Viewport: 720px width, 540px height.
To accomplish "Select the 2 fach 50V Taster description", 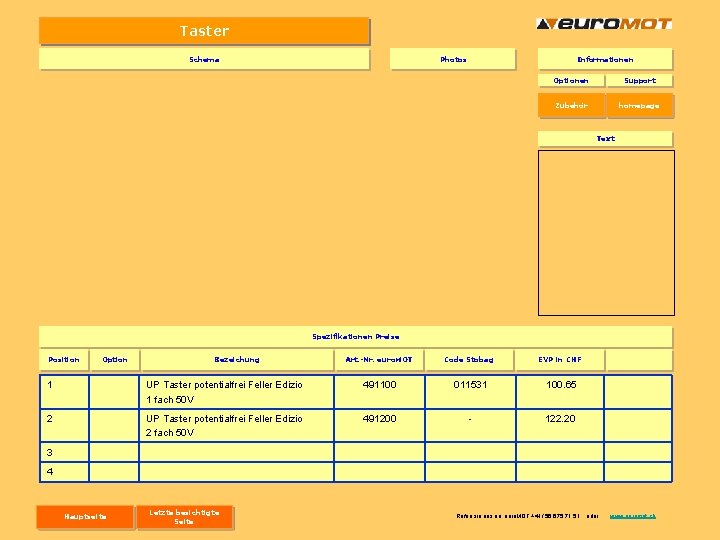I will point(236,426).
